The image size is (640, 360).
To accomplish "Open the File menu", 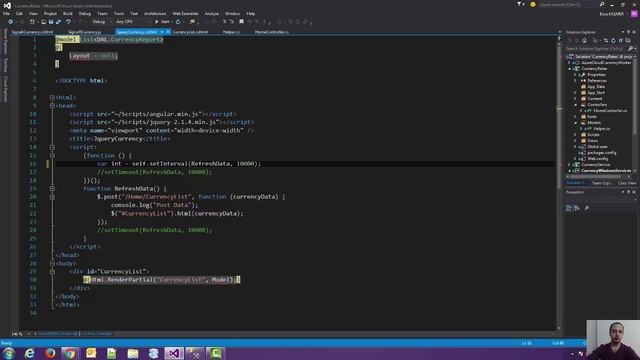I will click(x=6, y=13).
